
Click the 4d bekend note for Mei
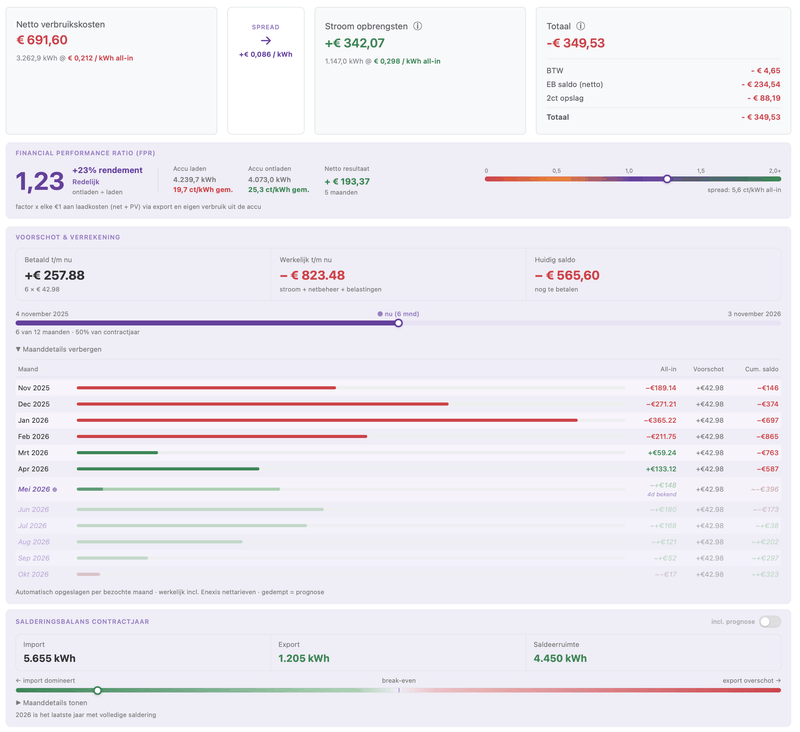662,494
